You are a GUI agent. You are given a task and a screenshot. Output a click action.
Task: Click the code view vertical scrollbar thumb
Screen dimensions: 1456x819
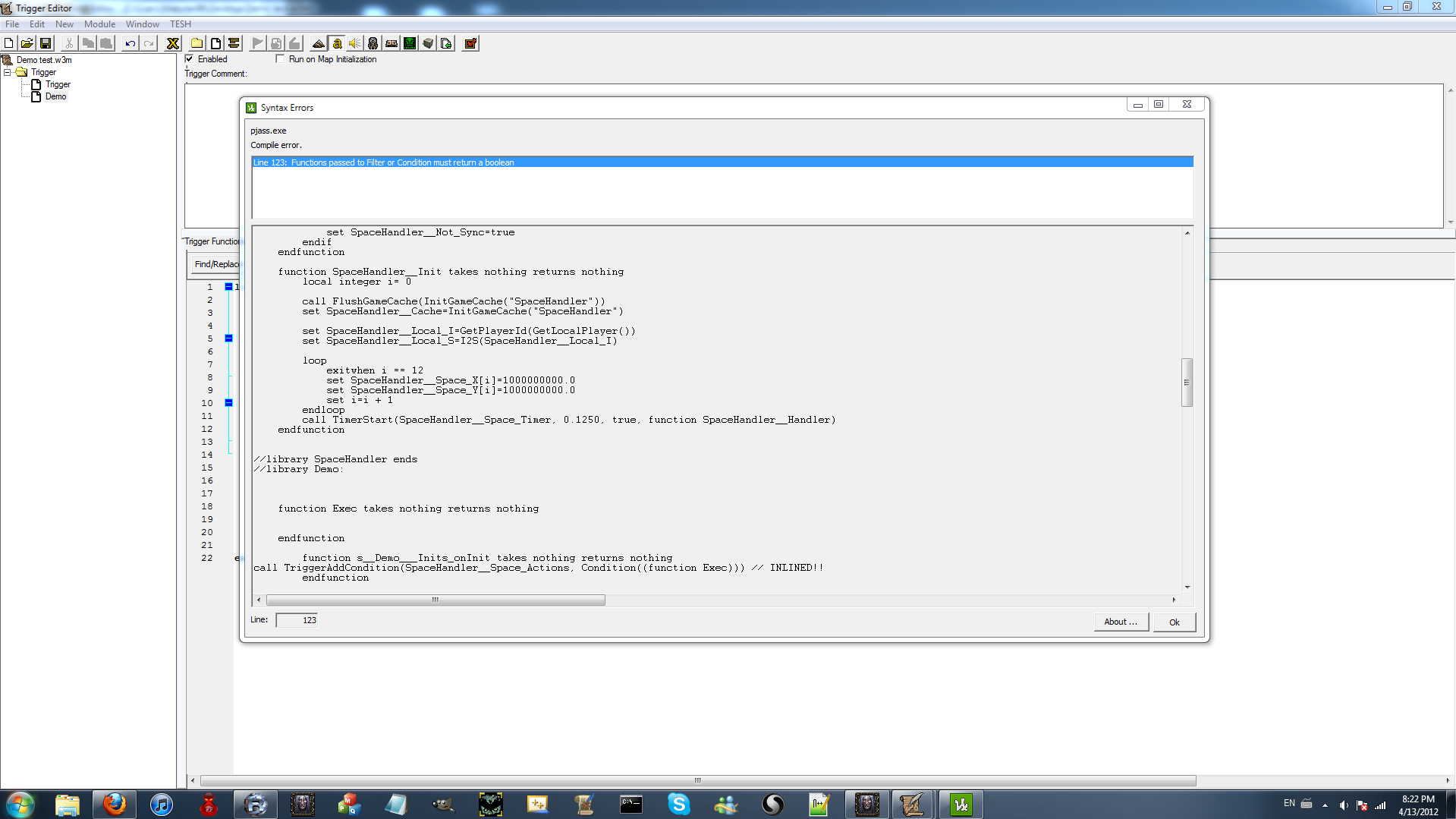point(1187,383)
